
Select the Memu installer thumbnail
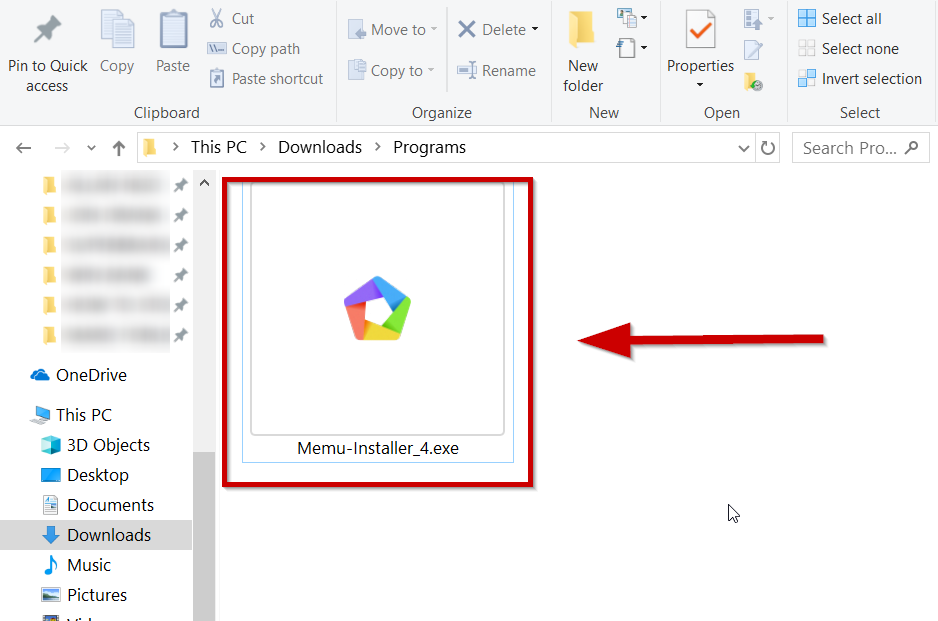tap(377, 309)
